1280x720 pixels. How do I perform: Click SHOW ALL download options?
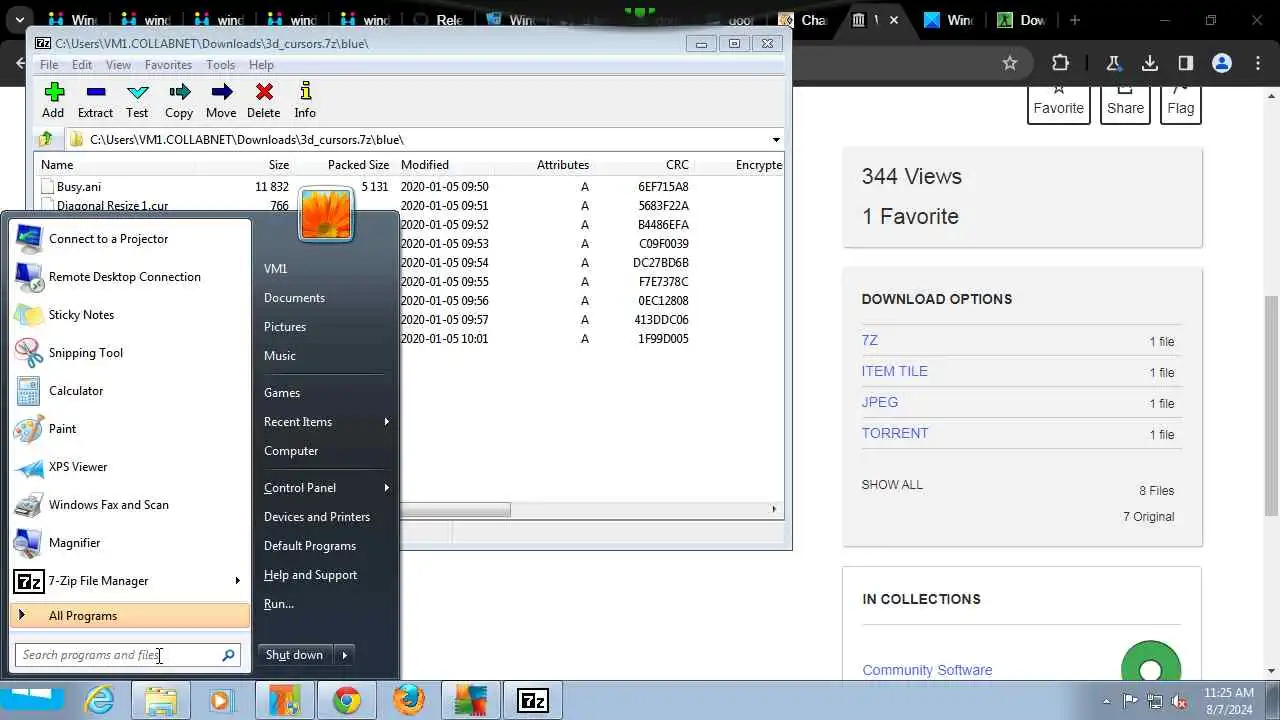click(x=892, y=485)
